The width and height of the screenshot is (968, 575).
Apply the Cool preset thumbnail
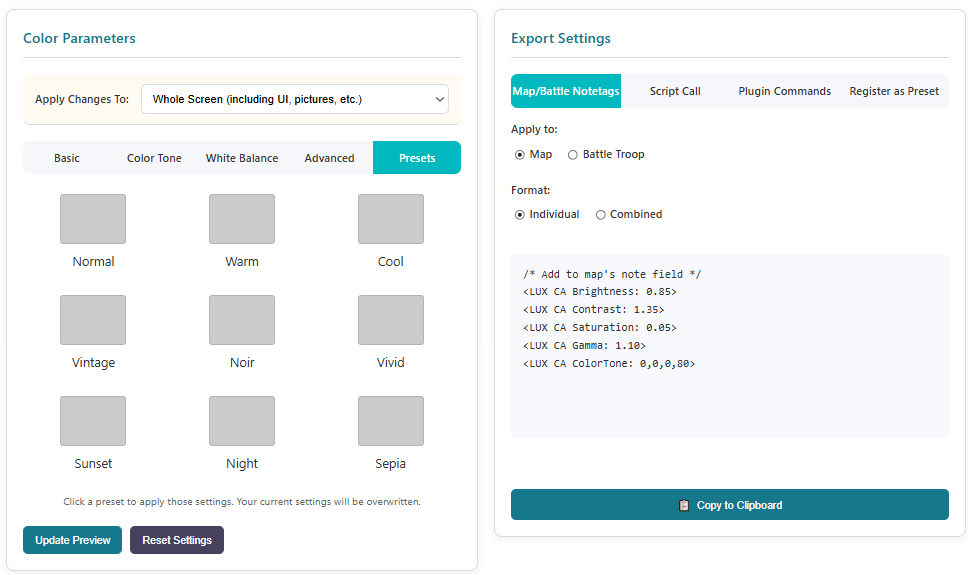click(391, 219)
